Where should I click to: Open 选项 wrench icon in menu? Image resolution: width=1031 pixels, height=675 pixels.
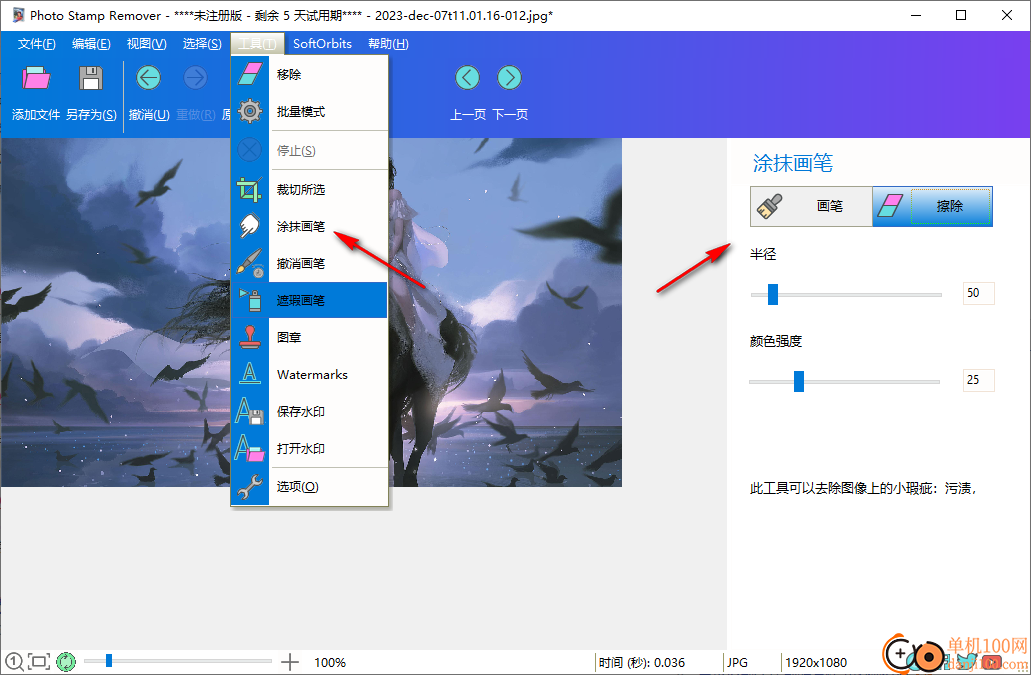250,486
